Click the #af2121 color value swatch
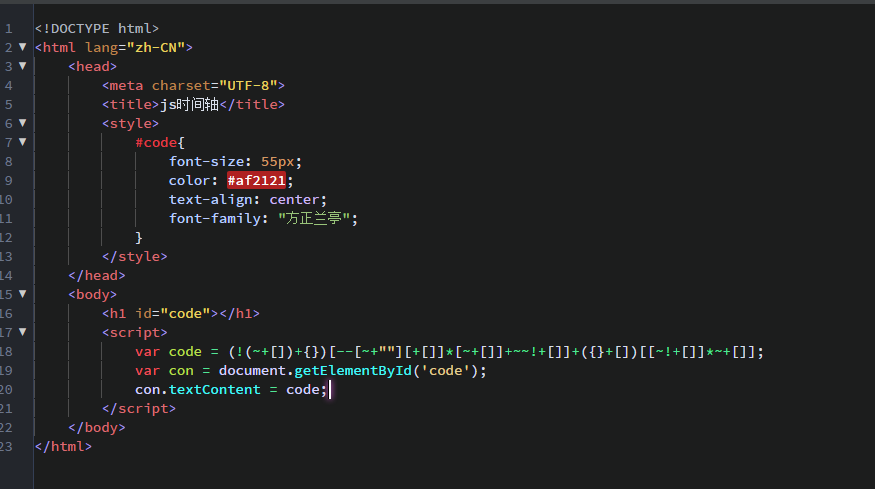Screen dimensions: 875x489 [256, 180]
